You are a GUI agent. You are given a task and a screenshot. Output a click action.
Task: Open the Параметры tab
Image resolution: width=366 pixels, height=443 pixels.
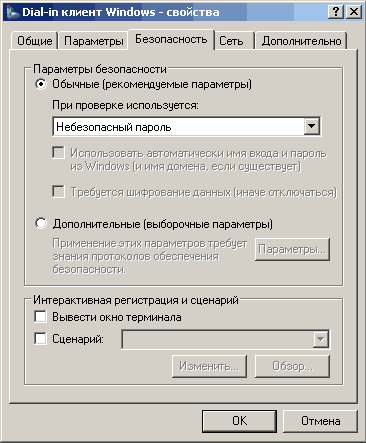point(94,41)
